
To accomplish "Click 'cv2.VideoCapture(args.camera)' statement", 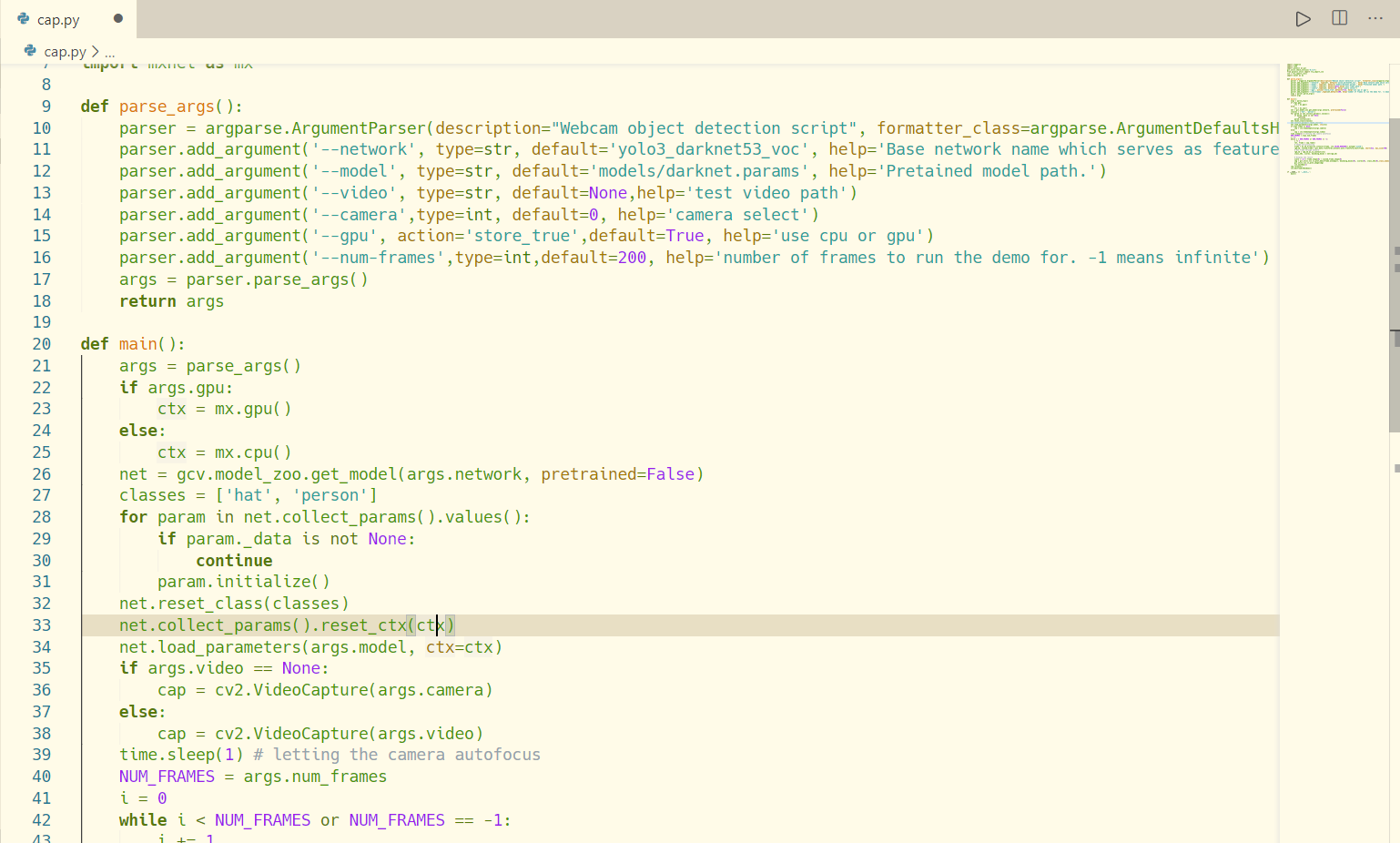I will 354,690.
